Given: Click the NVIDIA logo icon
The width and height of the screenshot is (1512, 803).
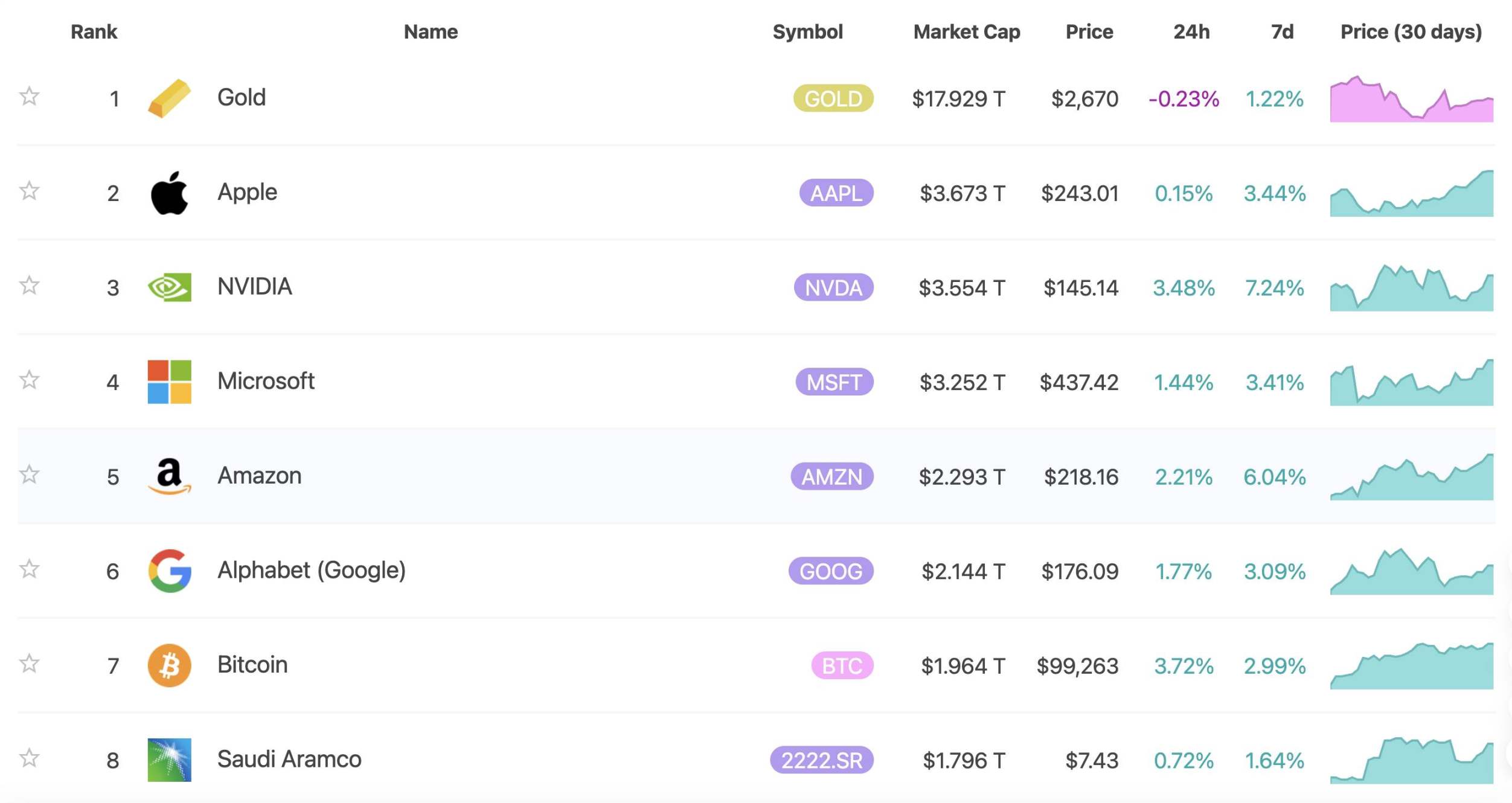Looking at the screenshot, I should pyautogui.click(x=169, y=287).
